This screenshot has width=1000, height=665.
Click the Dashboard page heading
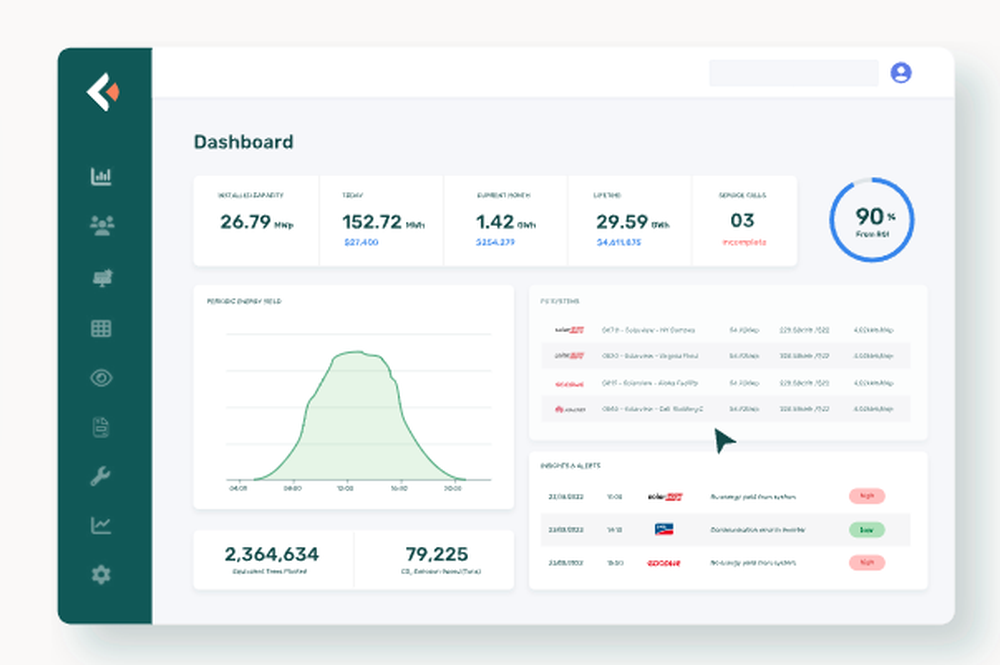tap(244, 142)
